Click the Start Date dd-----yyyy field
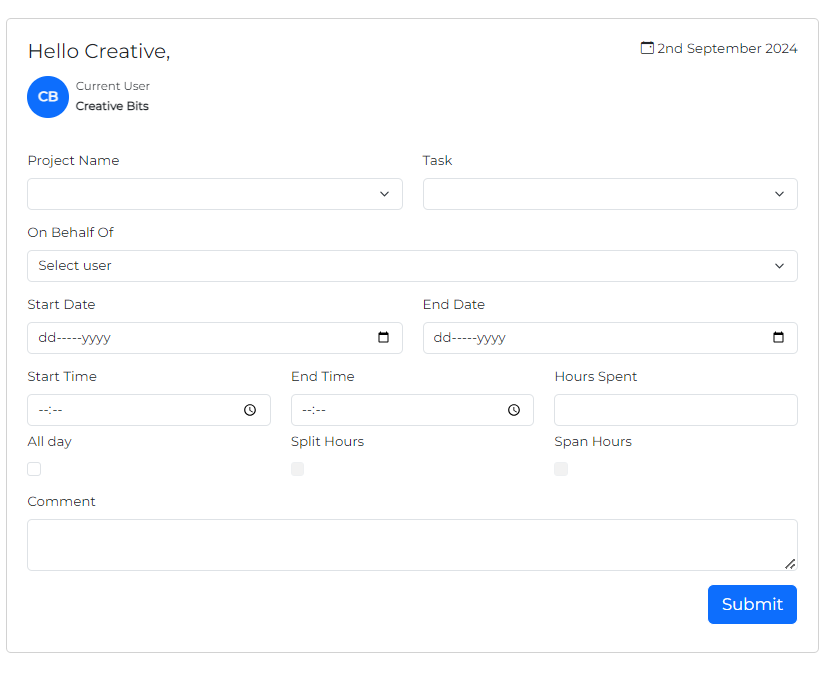Image resolution: width=836 pixels, height=697 pixels. 215,338
